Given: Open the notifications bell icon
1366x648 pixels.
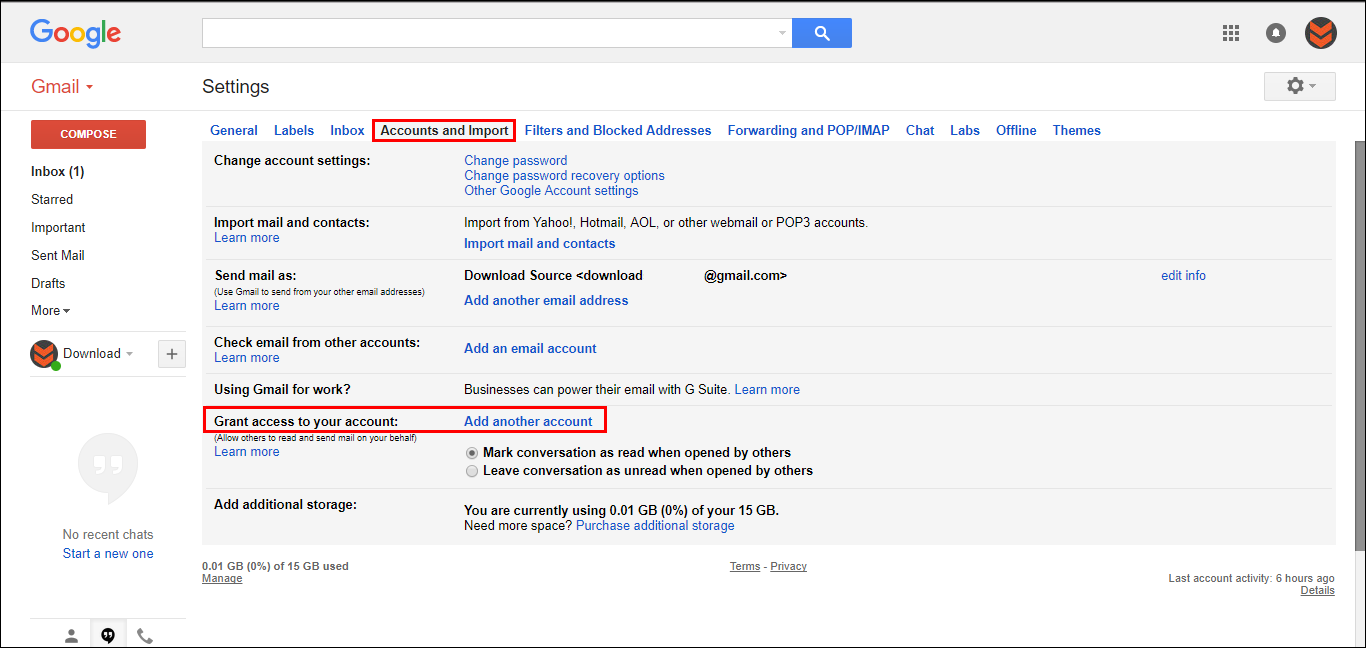Looking at the screenshot, I should tap(1276, 33).
